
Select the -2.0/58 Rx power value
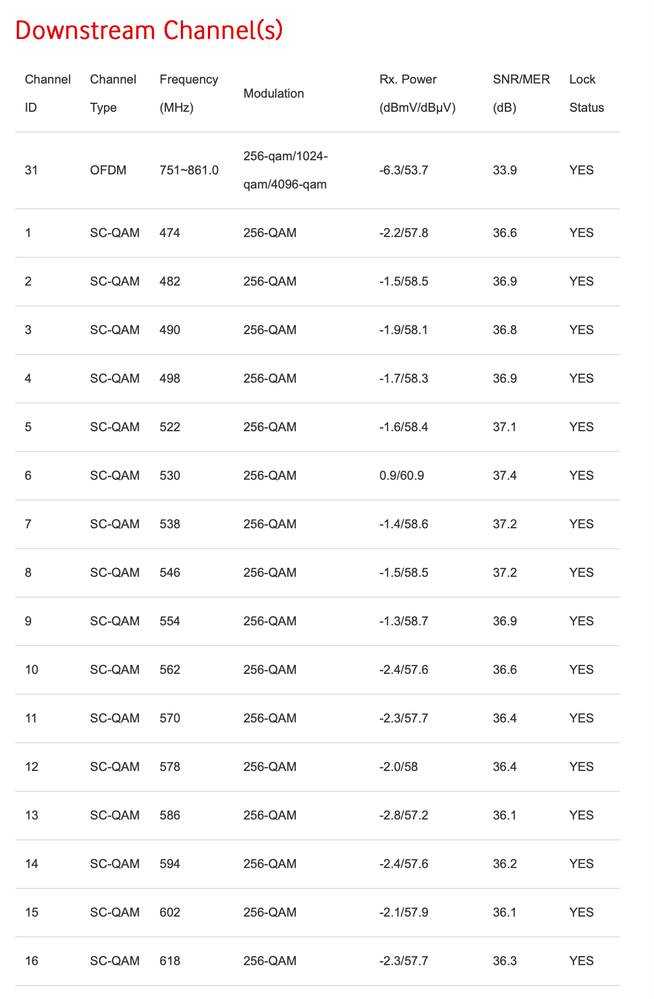tap(401, 767)
